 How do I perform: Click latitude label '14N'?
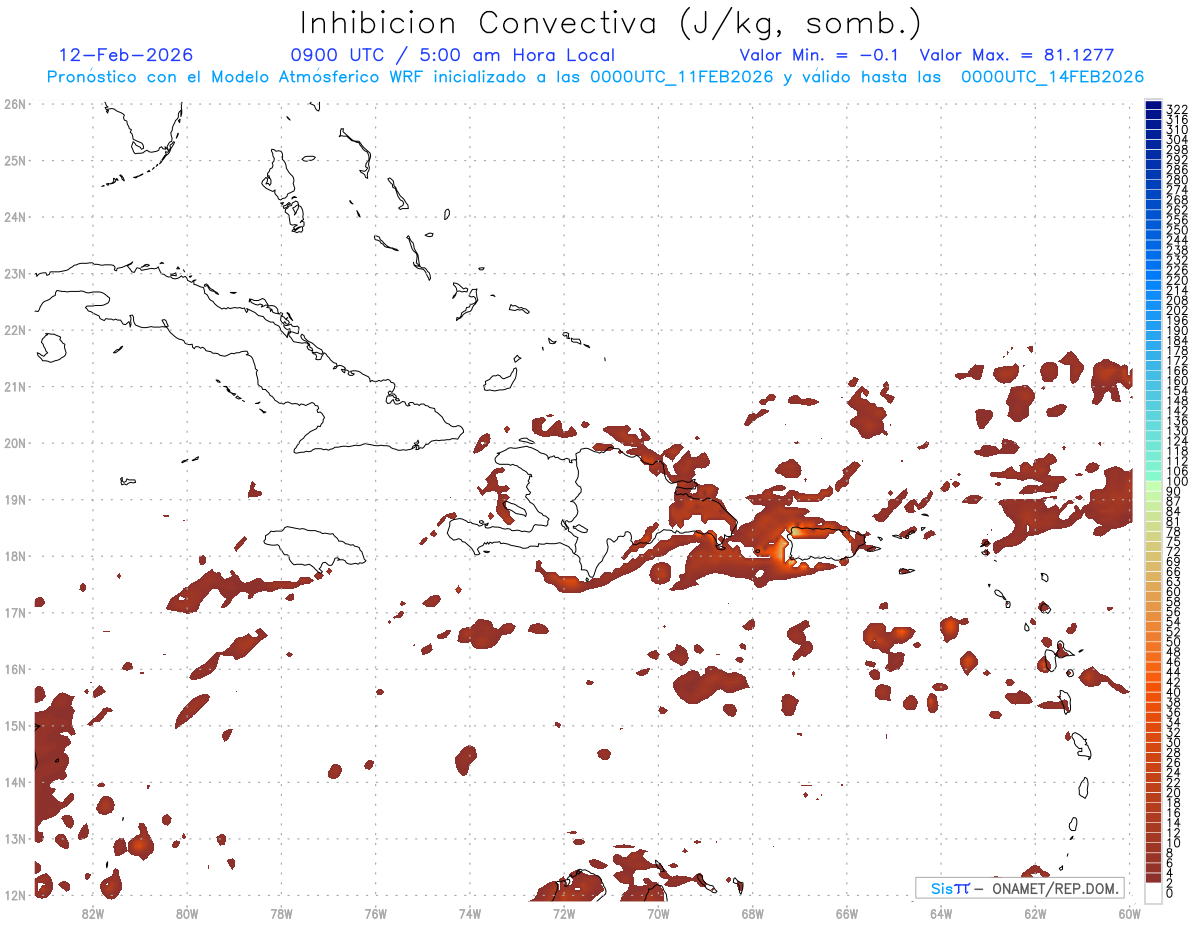[x=15, y=782]
